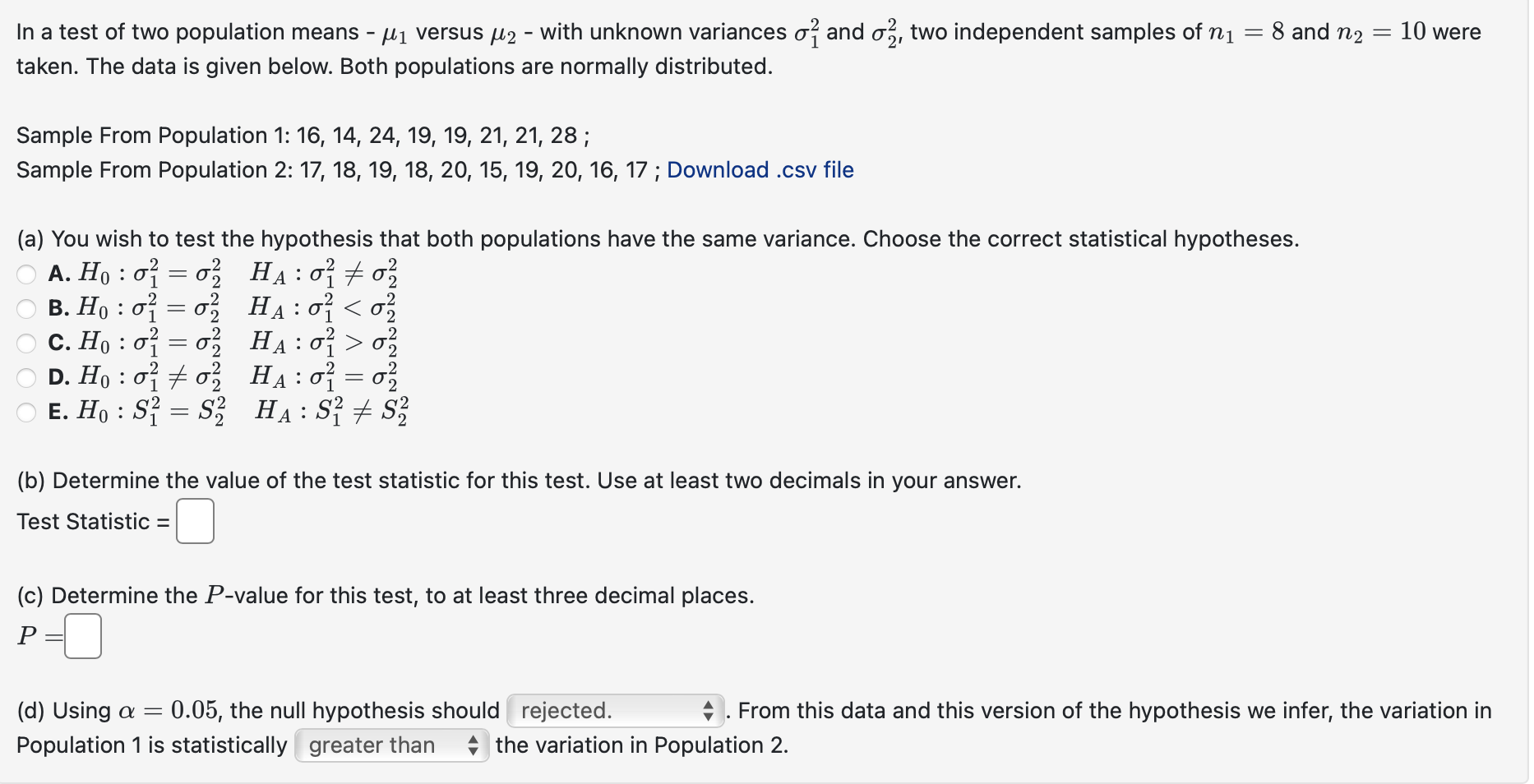Pick option D radio button
The height and width of the screenshot is (784, 1534).
(x=26, y=377)
